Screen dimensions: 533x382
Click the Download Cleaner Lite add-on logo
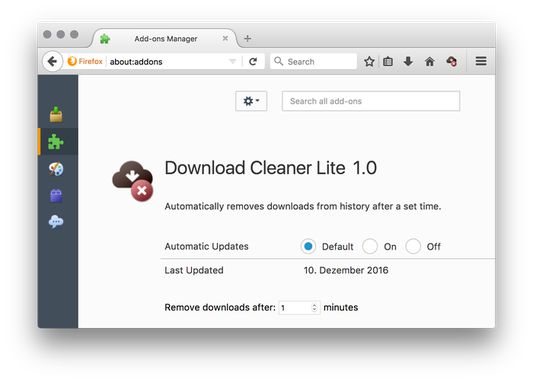133,181
